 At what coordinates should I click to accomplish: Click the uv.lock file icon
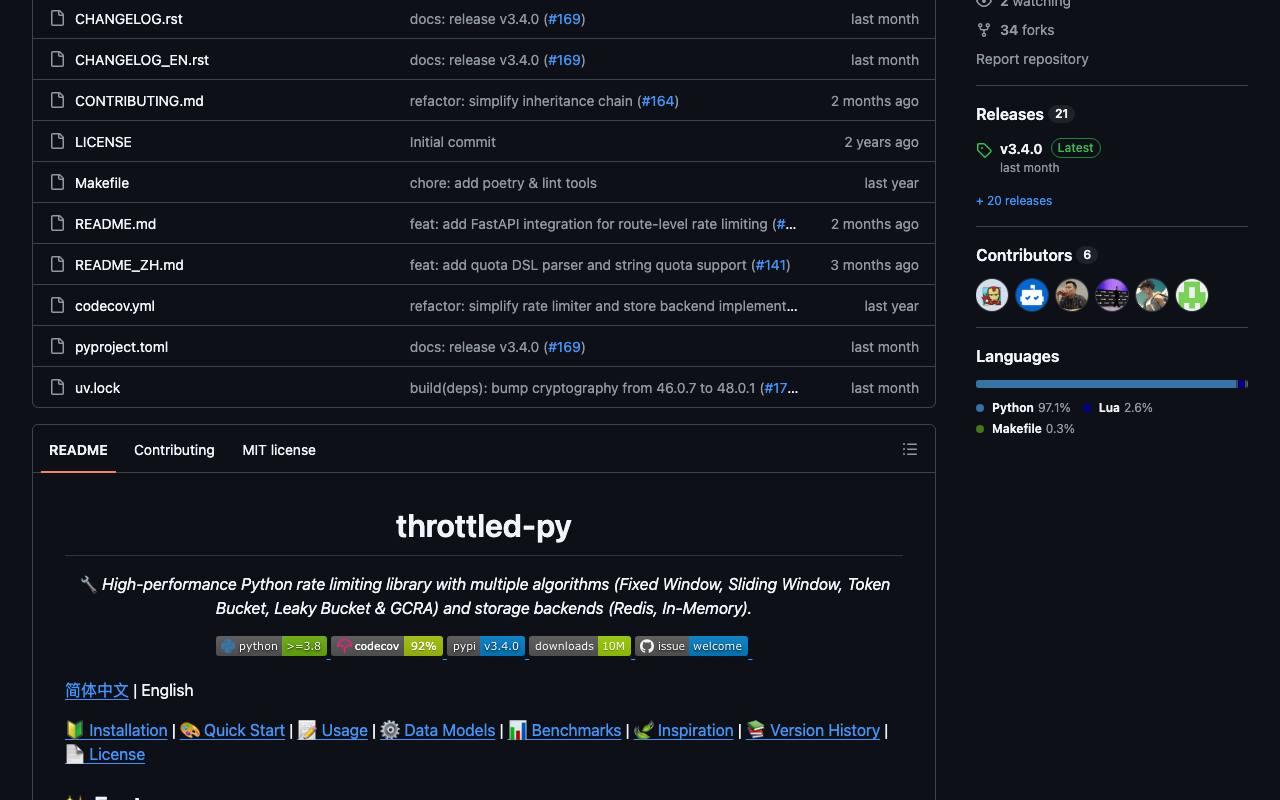(x=58, y=388)
